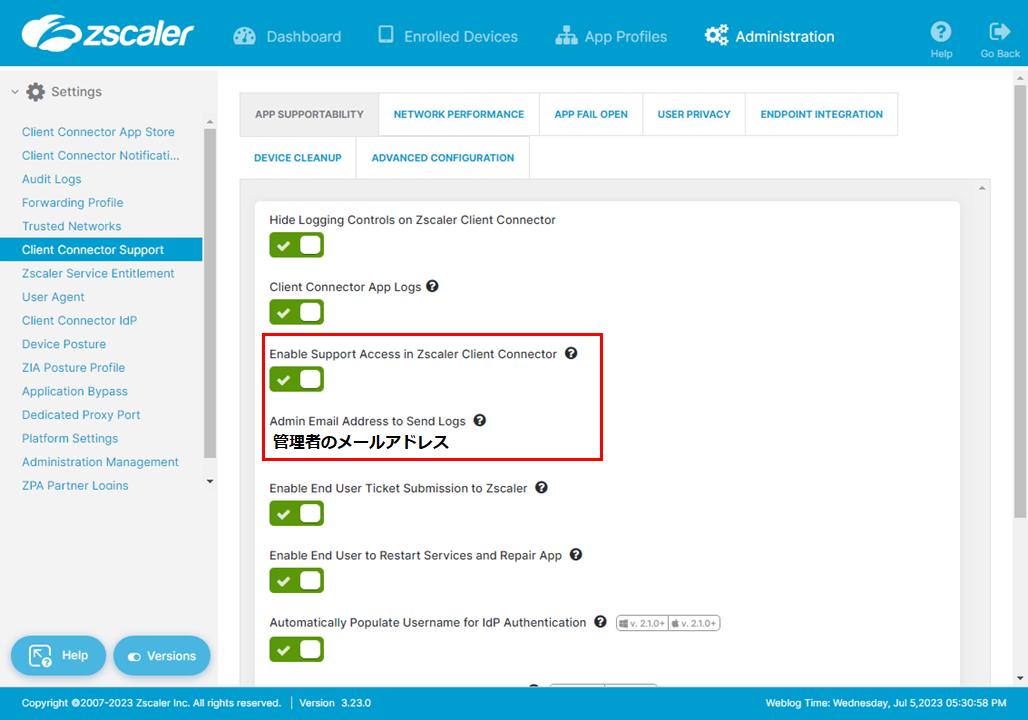Toggle Enable End User to Restart Services
The width and height of the screenshot is (1028, 720).
coord(296,580)
